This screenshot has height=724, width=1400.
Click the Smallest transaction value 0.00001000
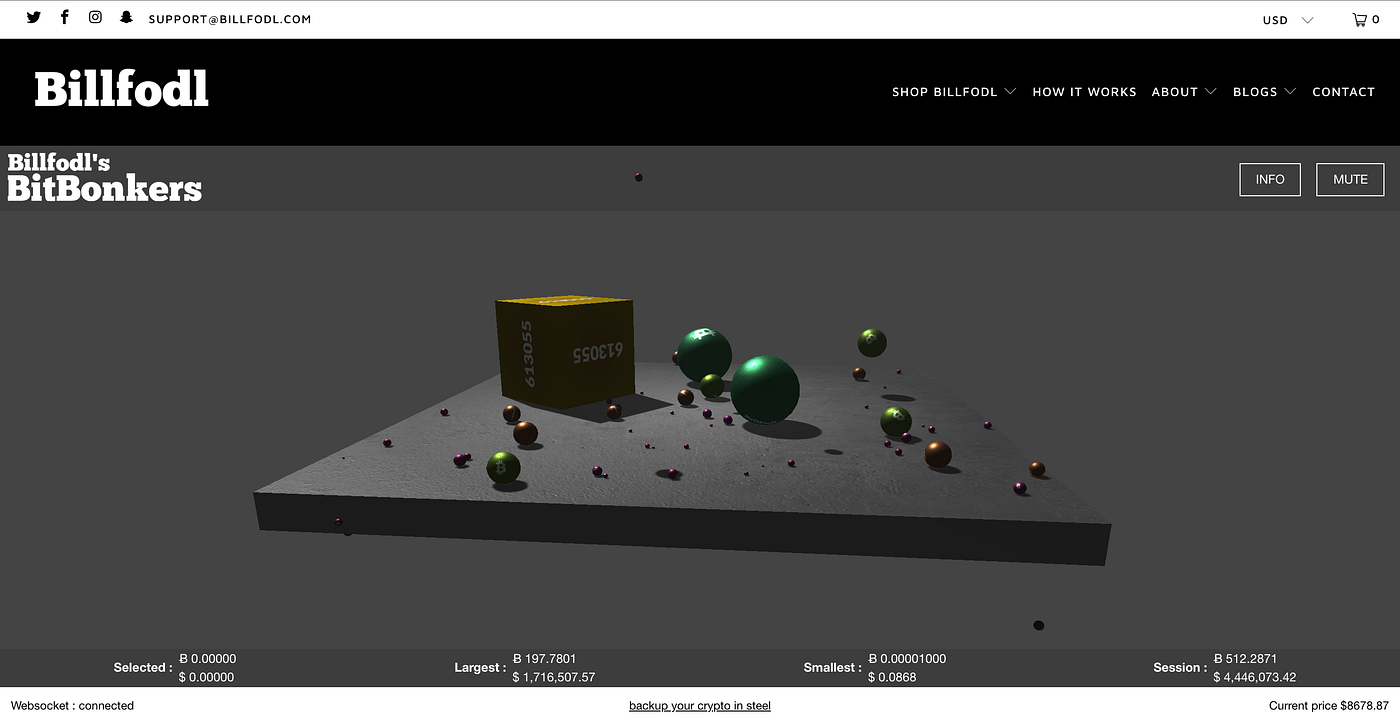[907, 659]
